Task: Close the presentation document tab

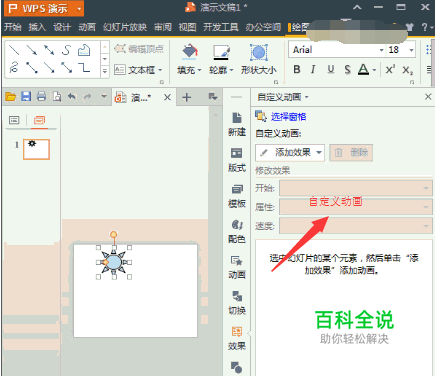Action: tap(167, 97)
